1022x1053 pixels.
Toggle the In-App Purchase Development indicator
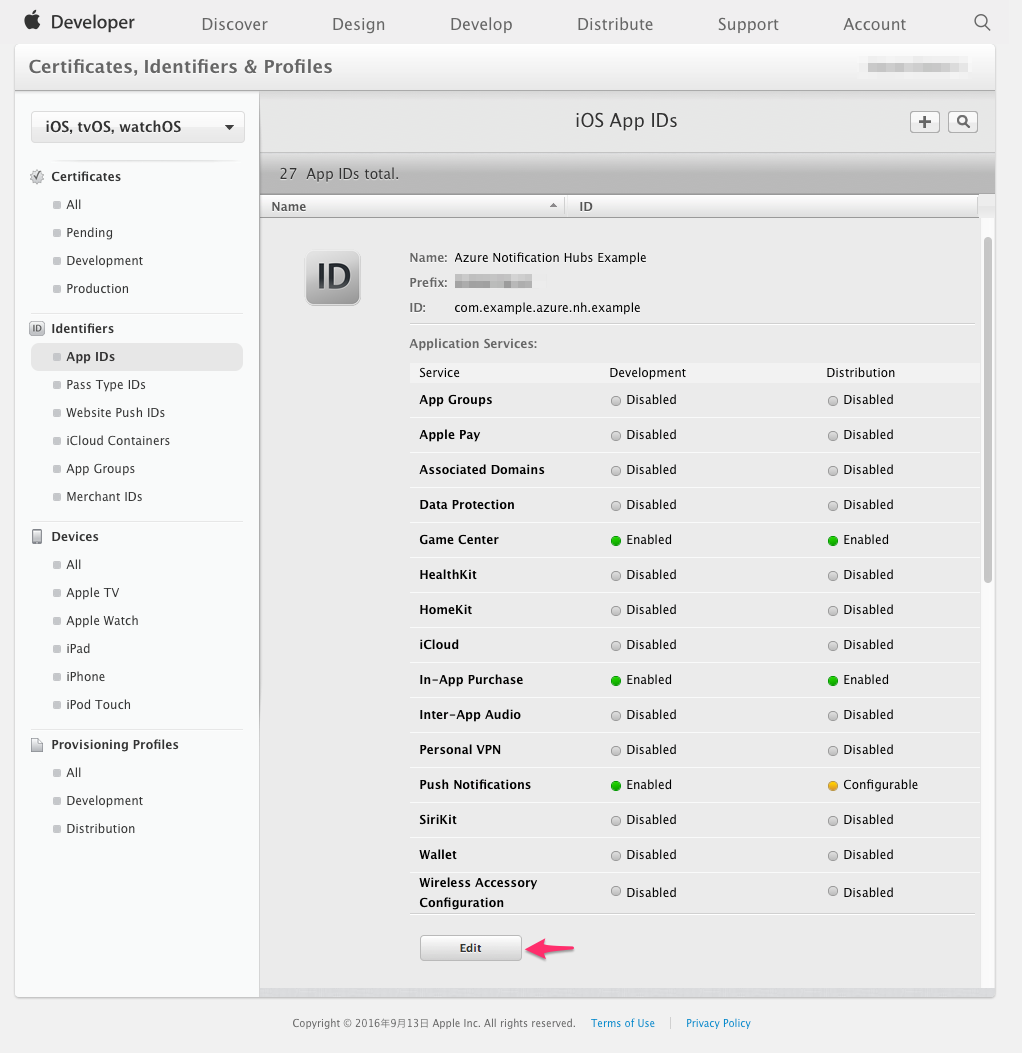[x=618, y=680]
